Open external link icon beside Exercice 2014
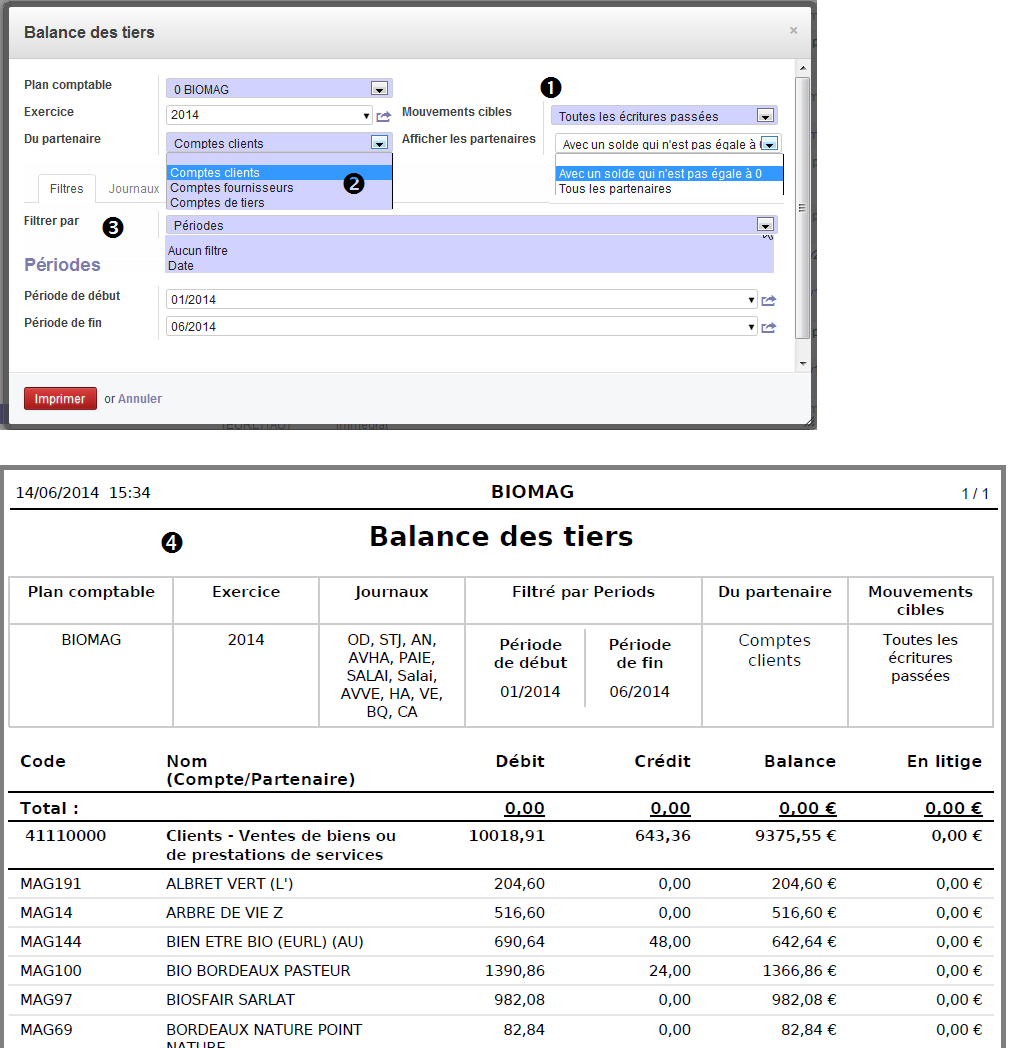1016x1048 pixels. coord(384,116)
